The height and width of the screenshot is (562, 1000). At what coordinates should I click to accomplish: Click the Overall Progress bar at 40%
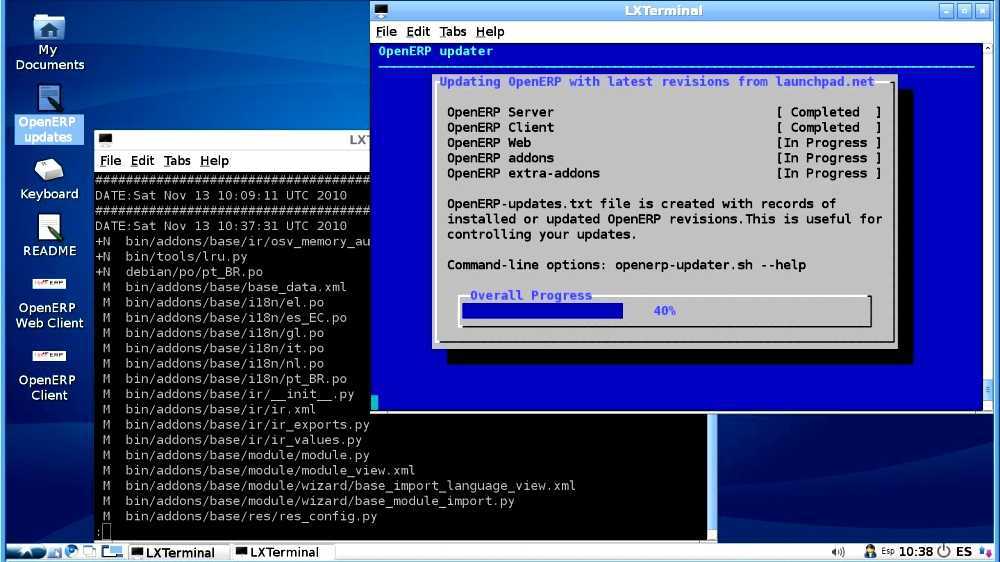tap(665, 311)
